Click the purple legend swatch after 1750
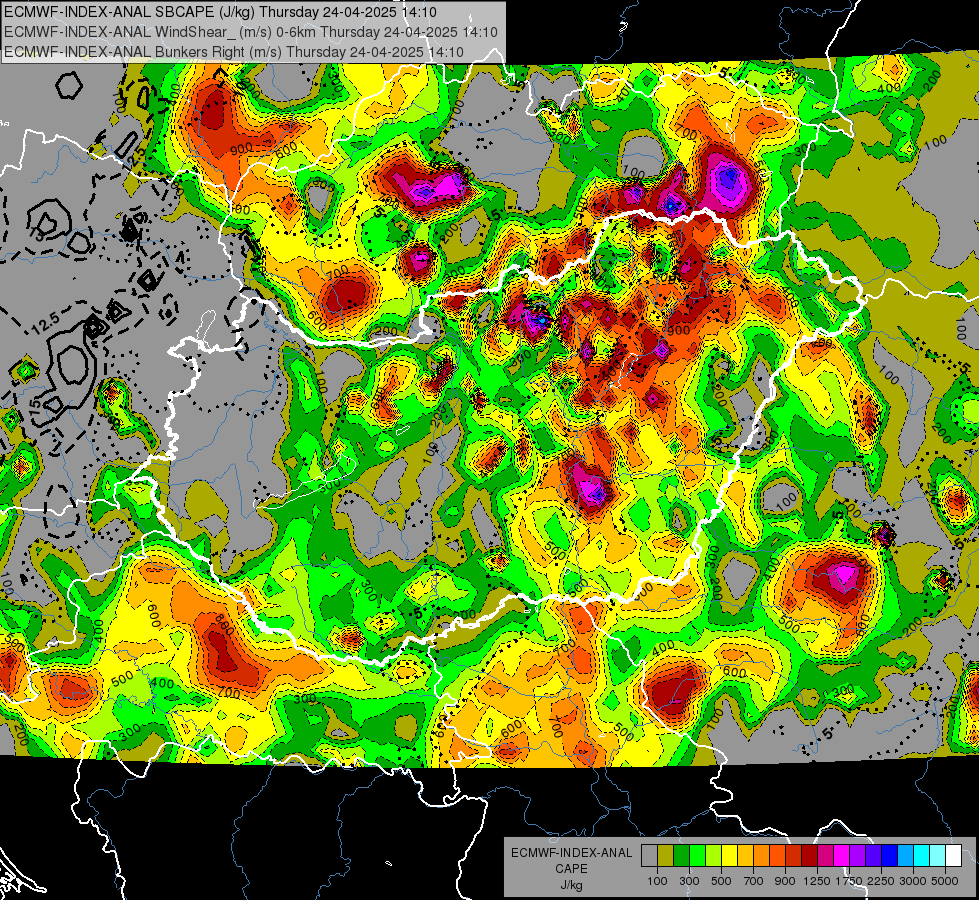Image resolution: width=979 pixels, height=900 pixels. 858,856
